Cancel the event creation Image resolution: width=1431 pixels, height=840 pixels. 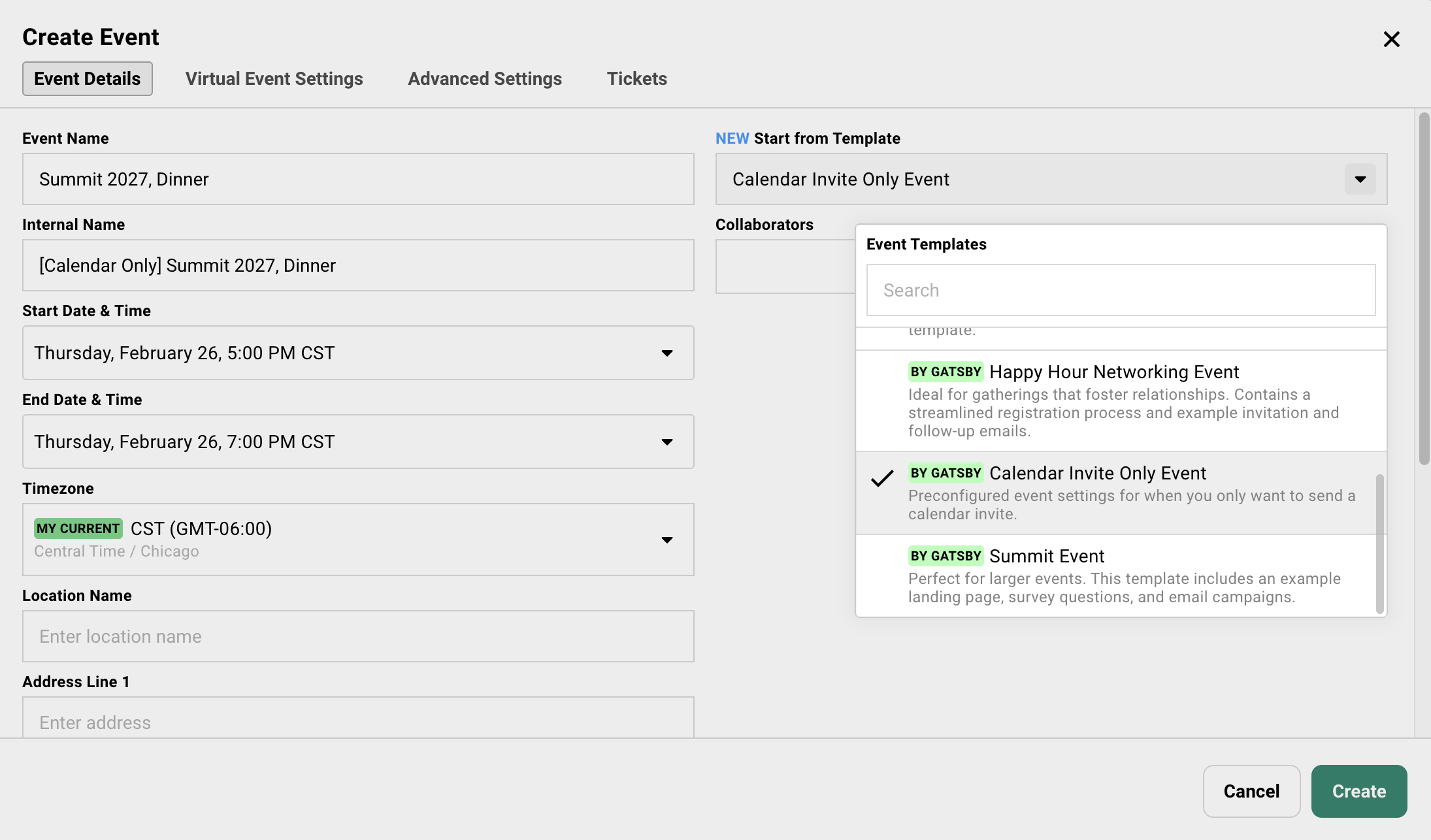[1251, 791]
